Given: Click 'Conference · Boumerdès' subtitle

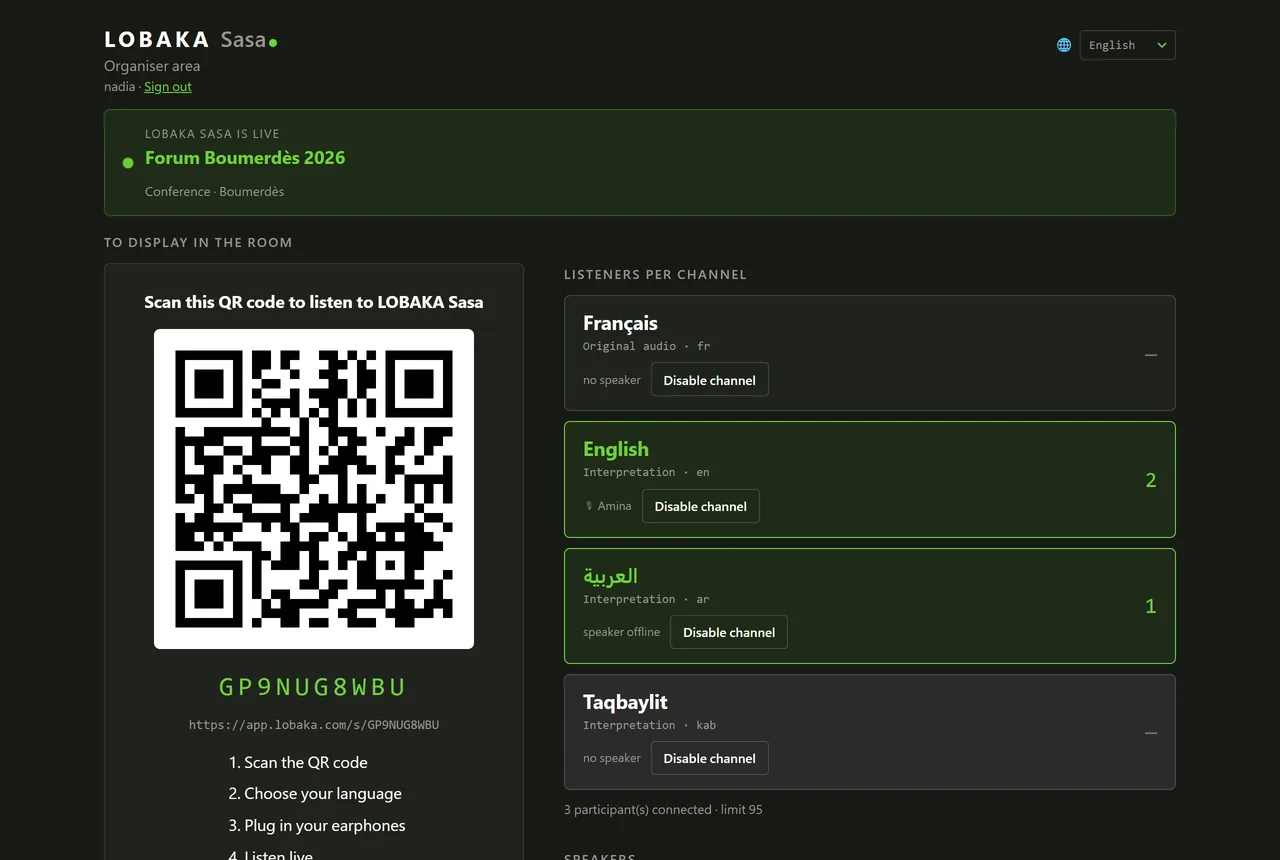Looking at the screenshot, I should tap(214, 192).
